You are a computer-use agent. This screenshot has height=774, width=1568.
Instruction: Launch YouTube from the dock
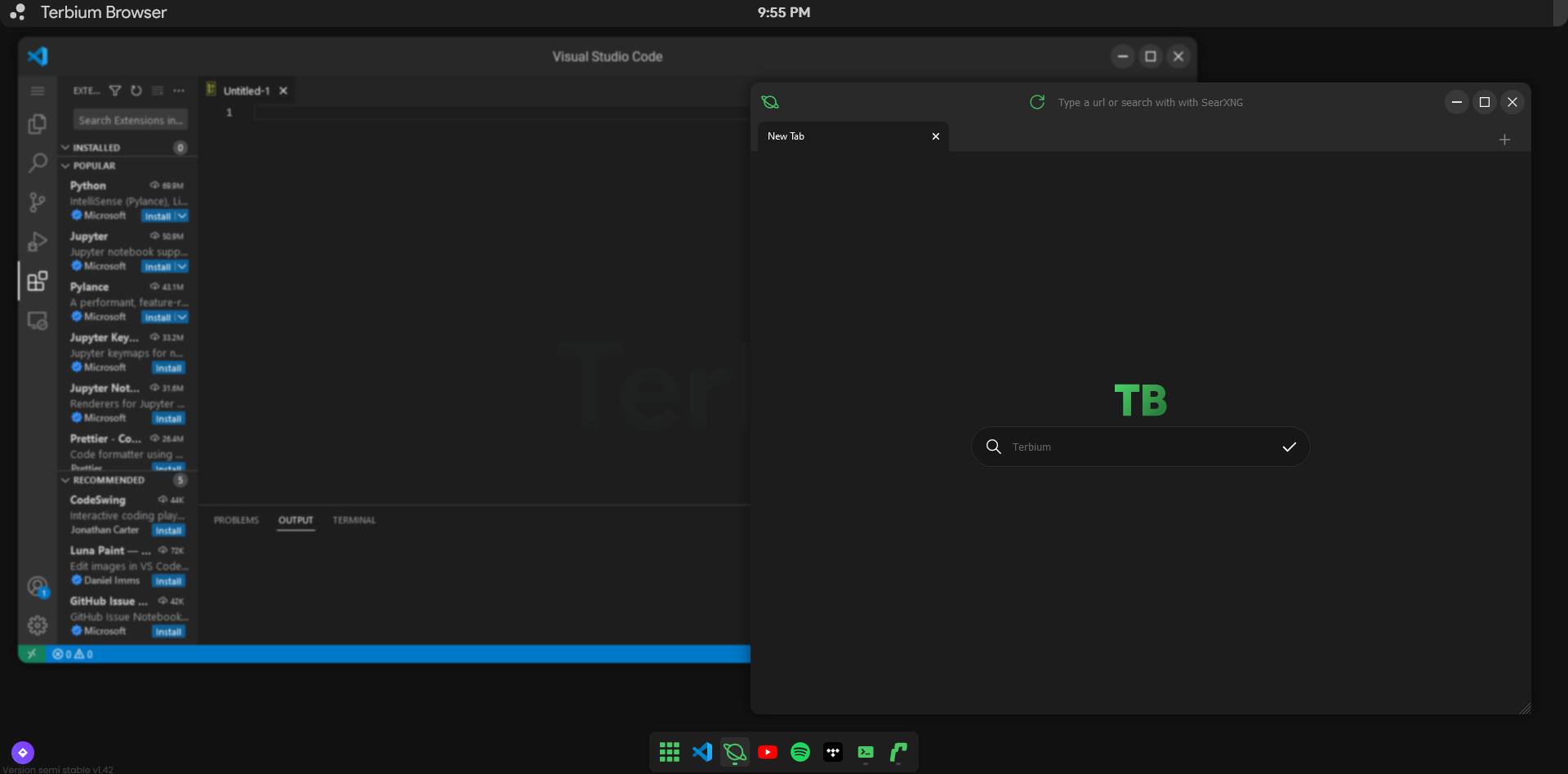pos(768,752)
